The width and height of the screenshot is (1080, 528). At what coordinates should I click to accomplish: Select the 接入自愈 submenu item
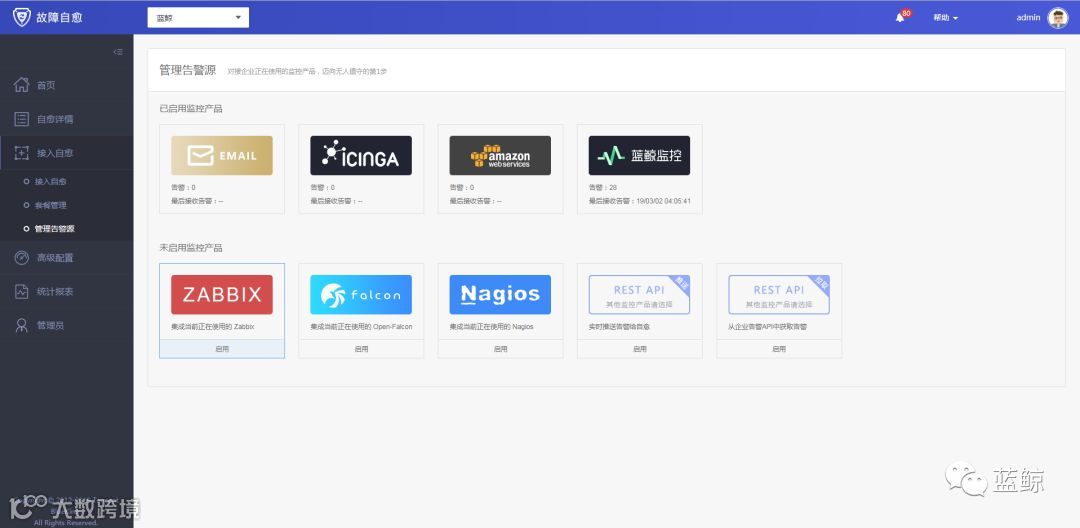(x=50, y=182)
